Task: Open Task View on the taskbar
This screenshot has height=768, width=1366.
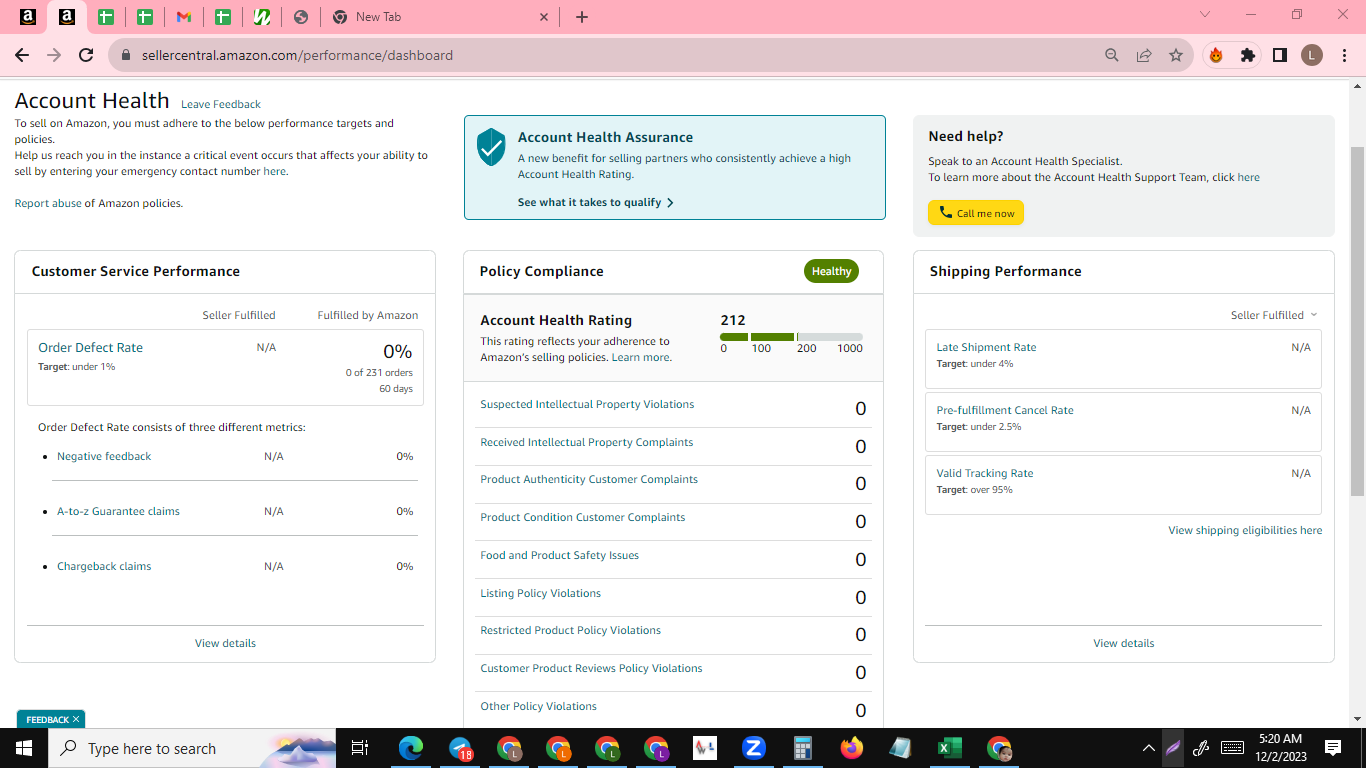Action: click(x=360, y=748)
